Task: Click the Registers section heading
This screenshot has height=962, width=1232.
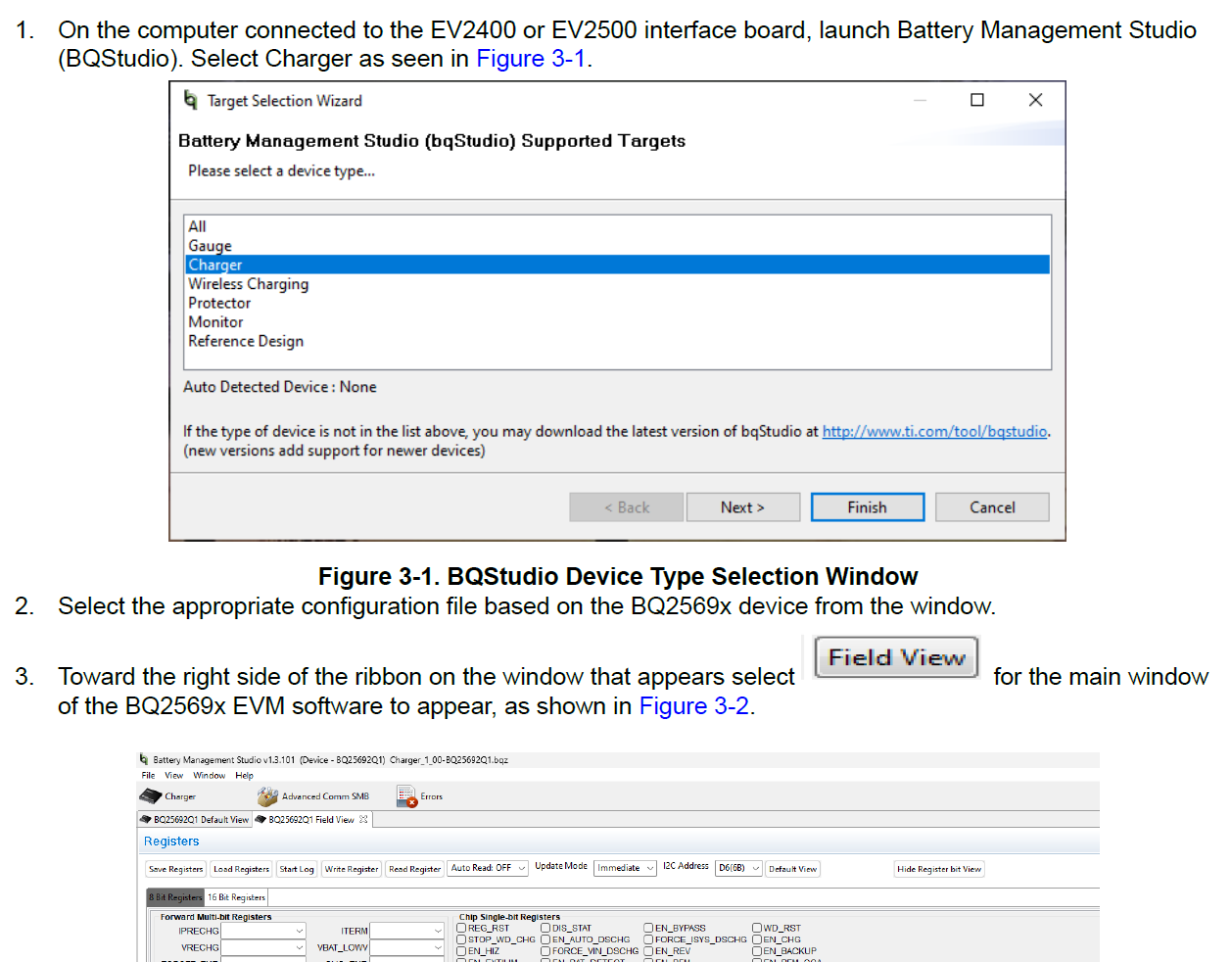Action: tap(171, 842)
